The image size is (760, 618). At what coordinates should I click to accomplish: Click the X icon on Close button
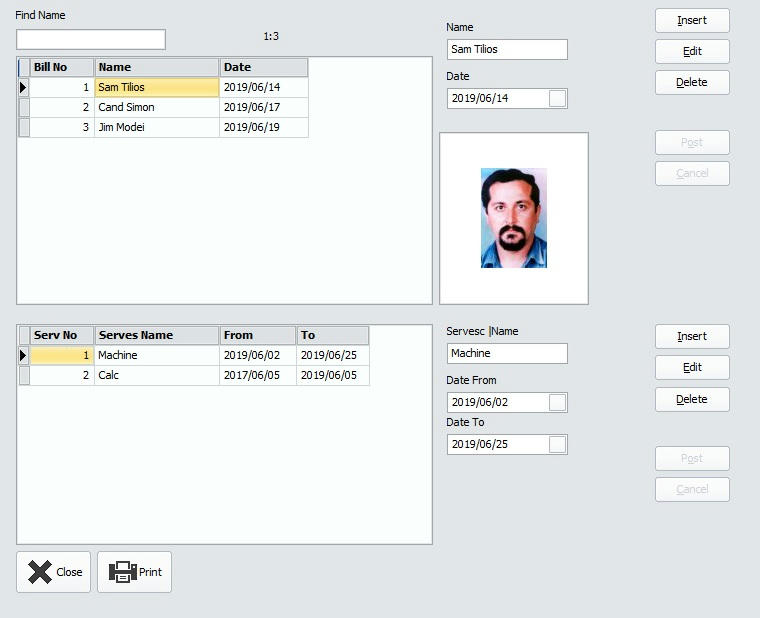[39, 572]
